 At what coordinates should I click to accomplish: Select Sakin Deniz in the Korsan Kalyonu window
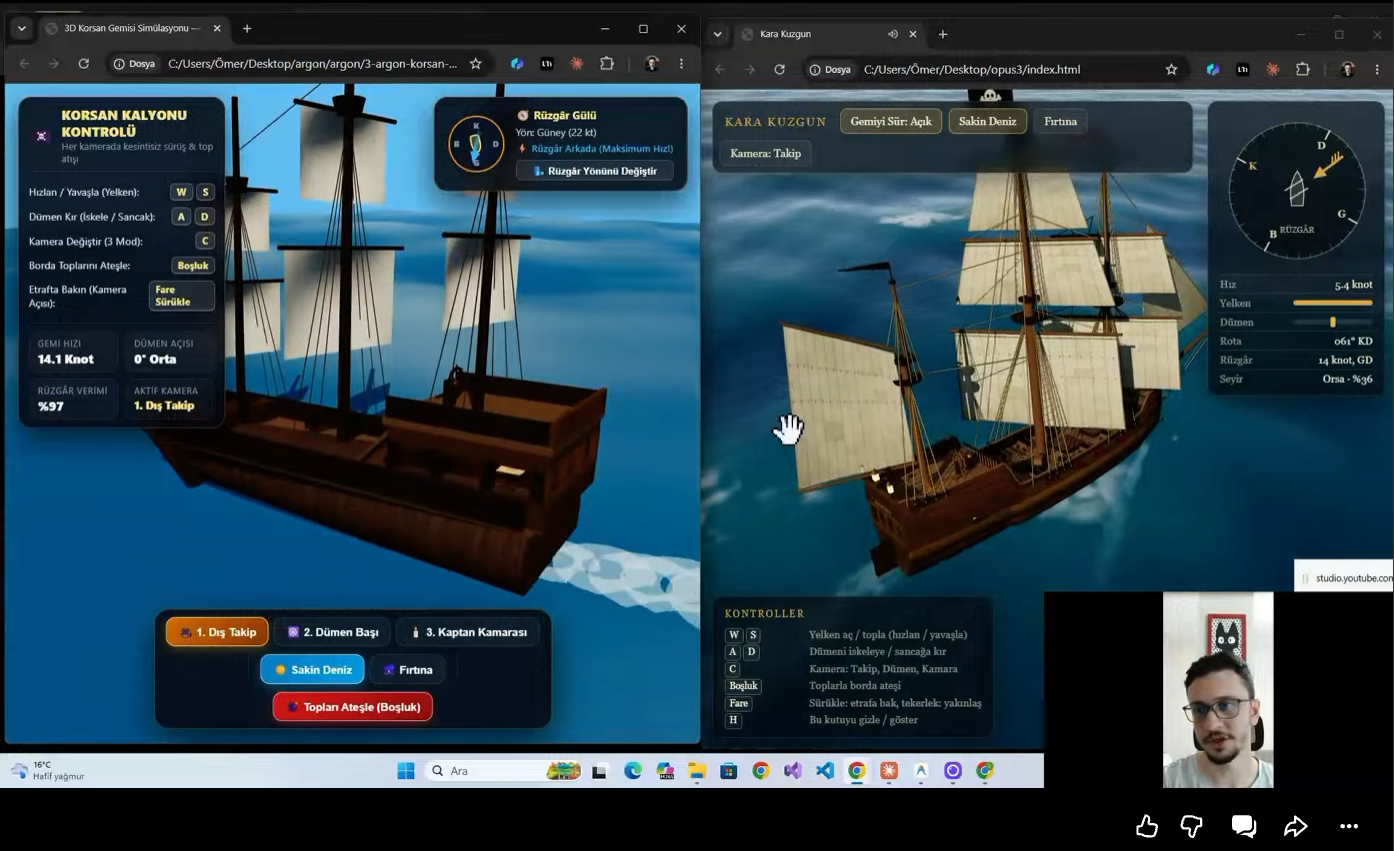[x=312, y=669]
